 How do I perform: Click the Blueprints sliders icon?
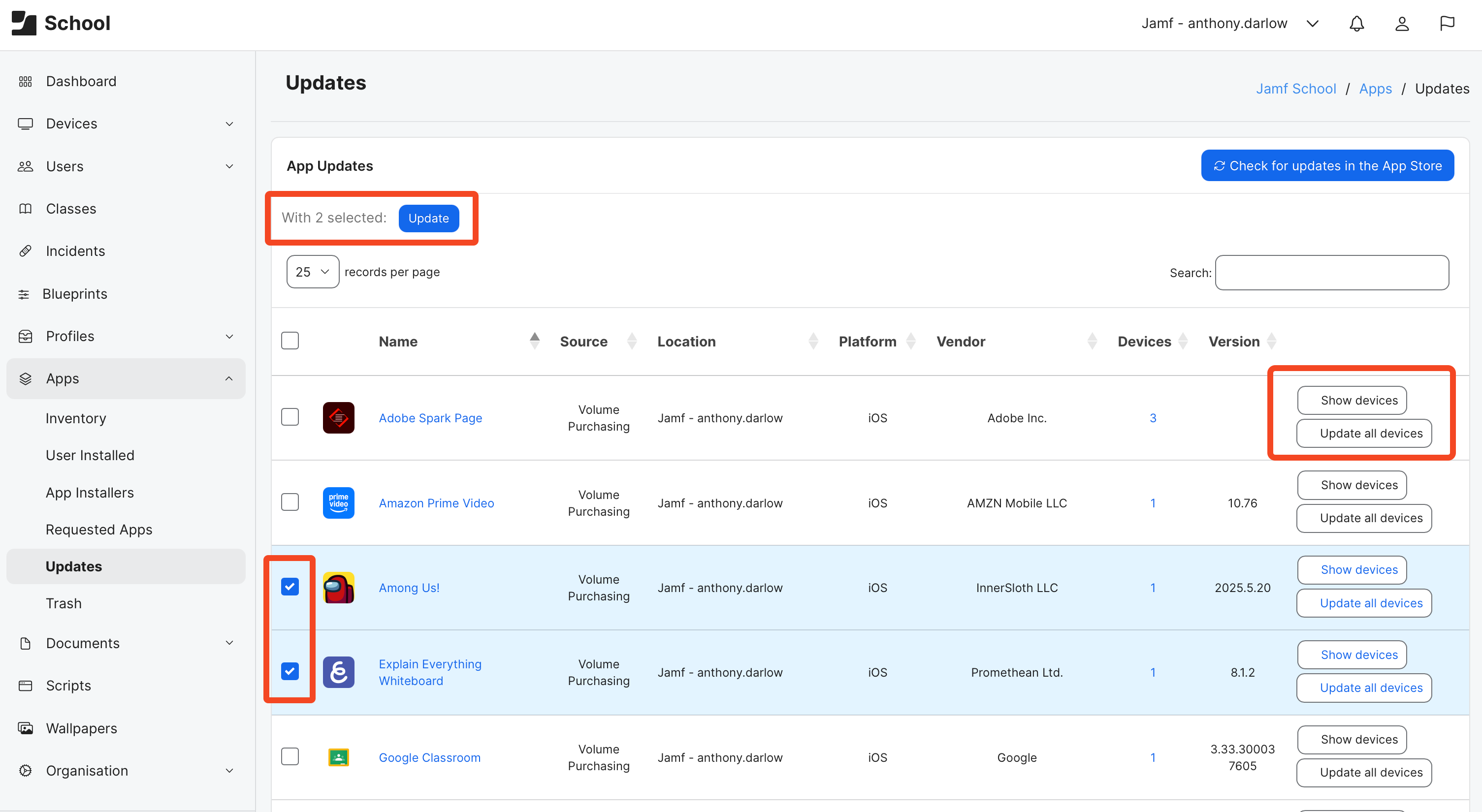click(x=24, y=294)
